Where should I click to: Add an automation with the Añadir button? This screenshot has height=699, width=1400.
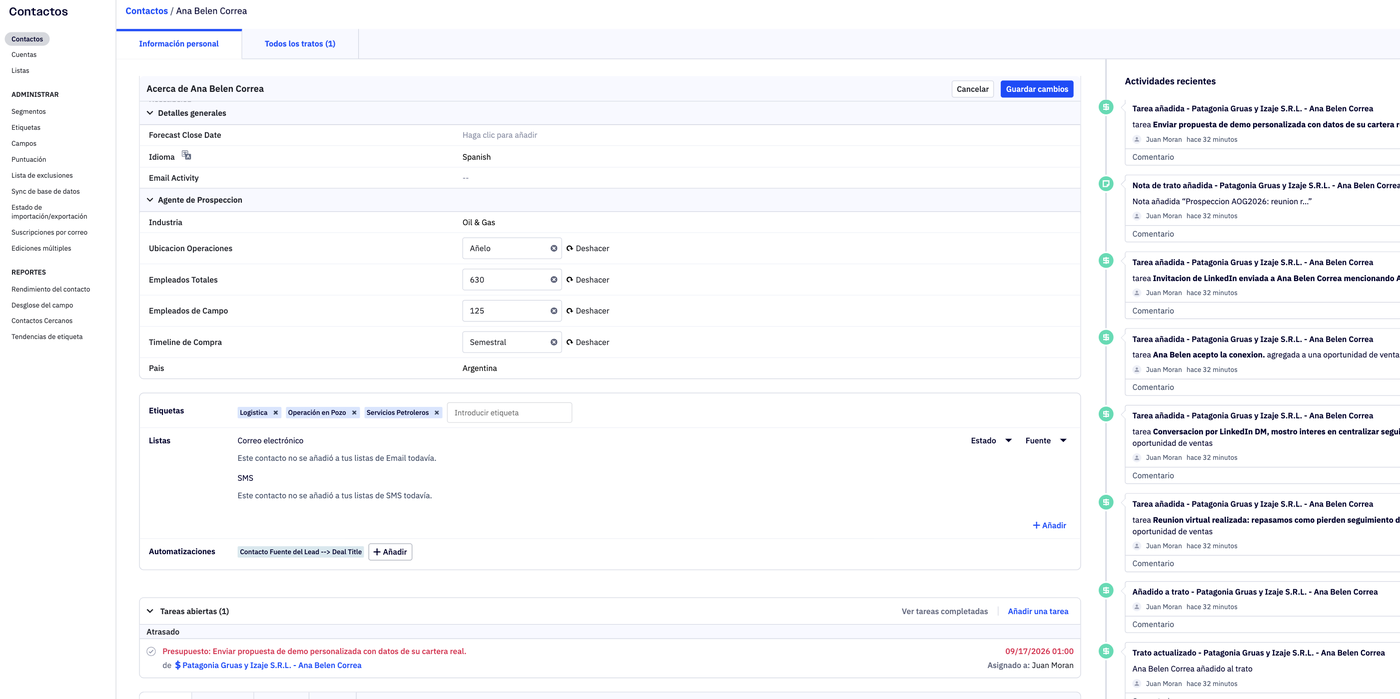390,552
